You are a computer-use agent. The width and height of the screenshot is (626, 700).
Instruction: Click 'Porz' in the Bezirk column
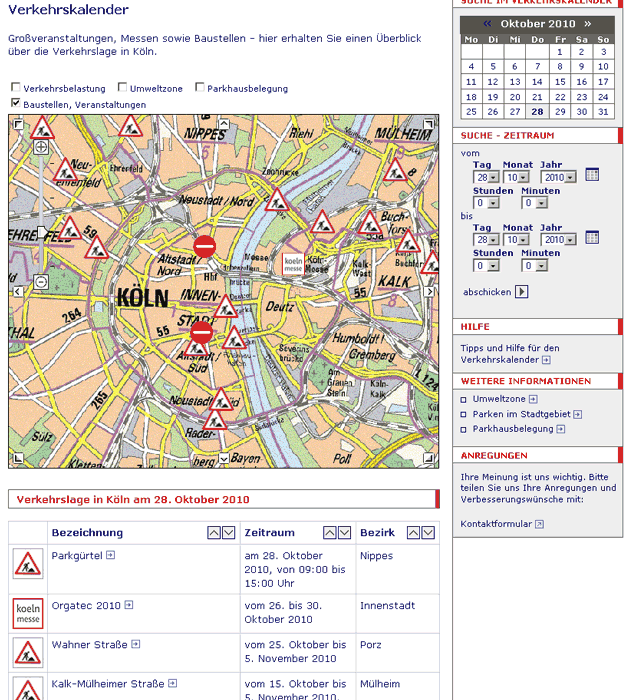(x=371, y=645)
